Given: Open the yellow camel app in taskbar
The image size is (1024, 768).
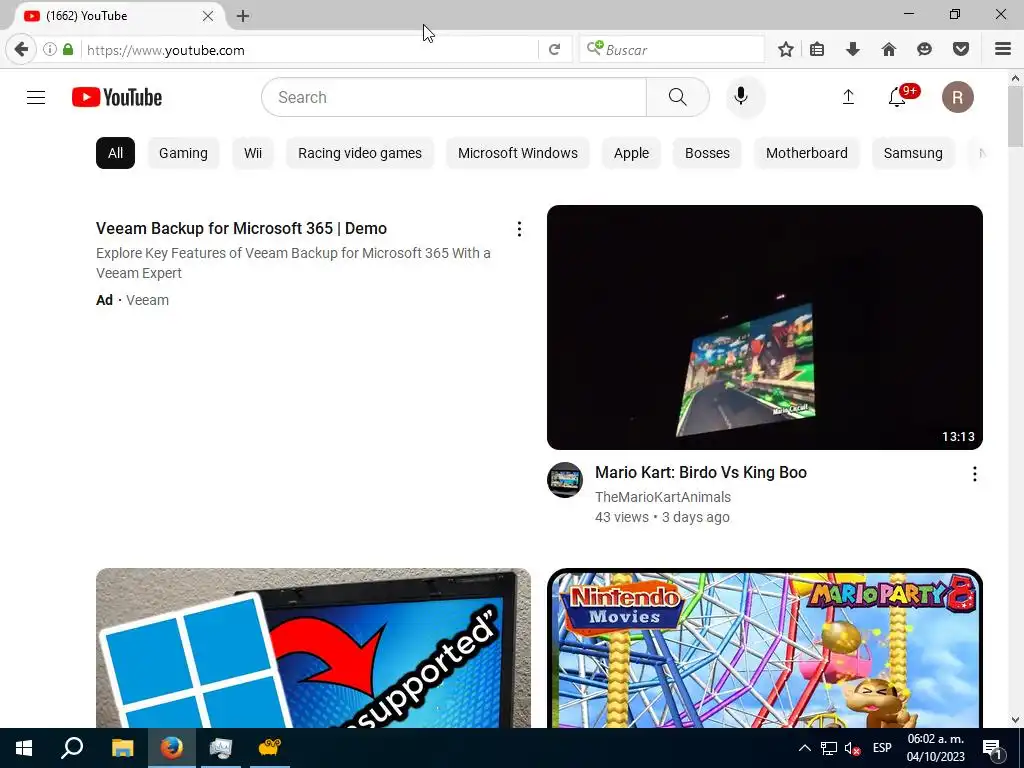Looking at the screenshot, I should click(x=270, y=748).
